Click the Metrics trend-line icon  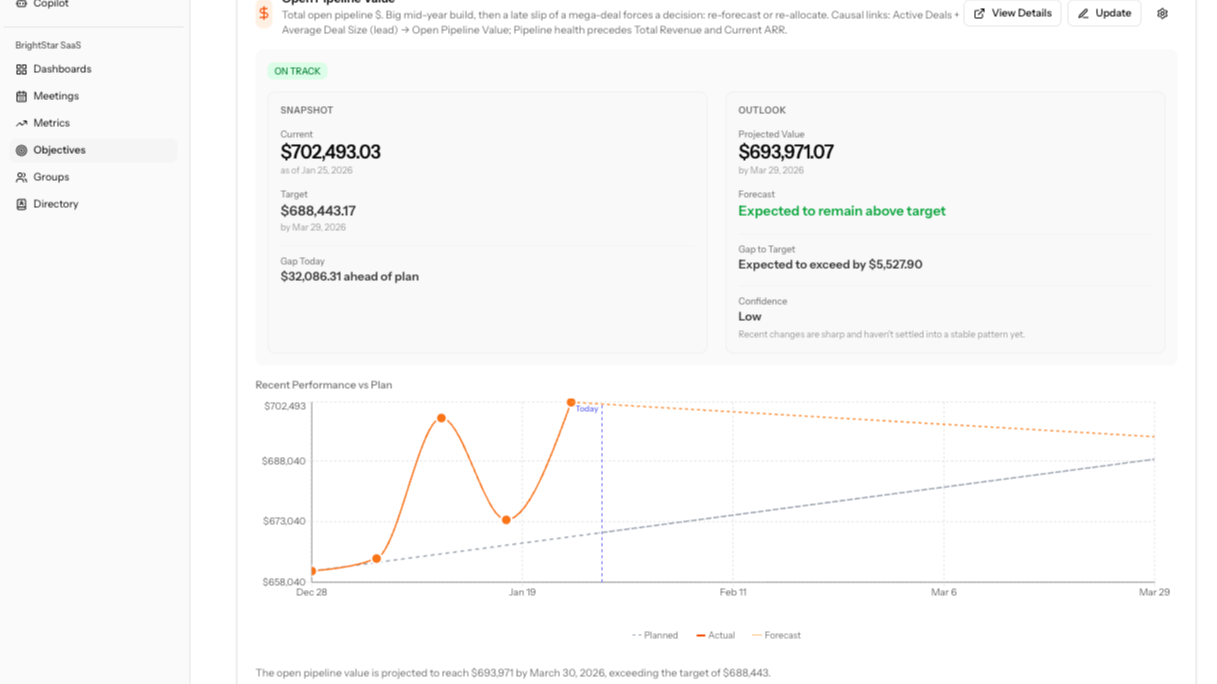pos(22,123)
